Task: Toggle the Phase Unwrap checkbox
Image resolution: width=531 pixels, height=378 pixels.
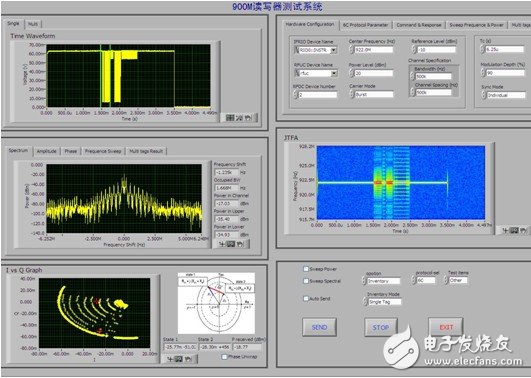Action: point(224,357)
